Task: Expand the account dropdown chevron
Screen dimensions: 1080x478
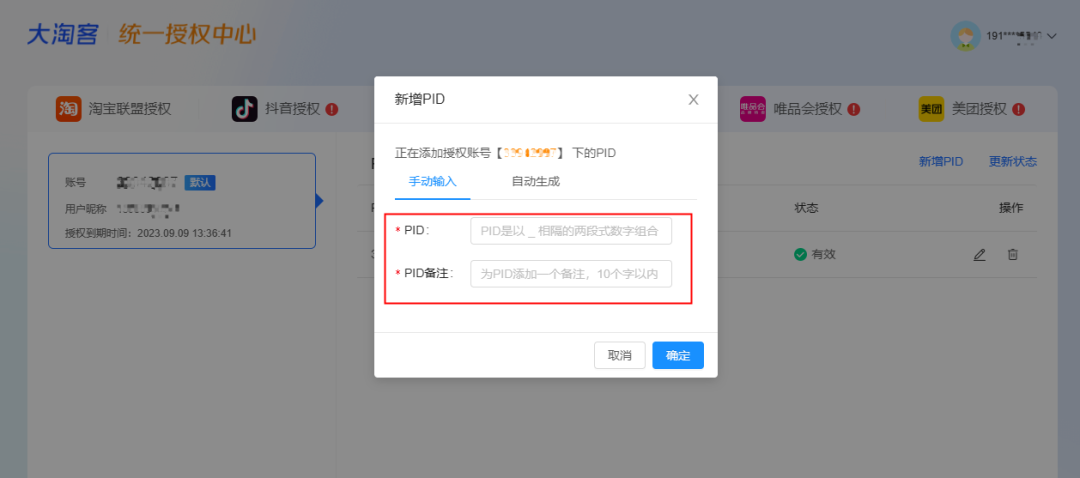Action: [1051, 36]
